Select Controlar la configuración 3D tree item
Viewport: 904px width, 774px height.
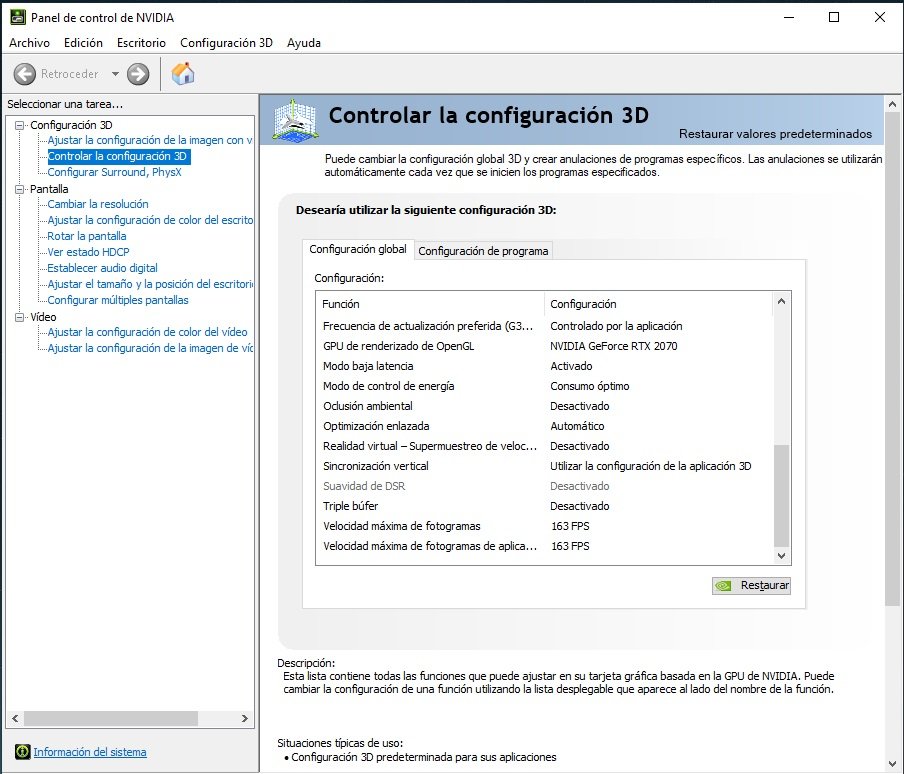tap(117, 156)
